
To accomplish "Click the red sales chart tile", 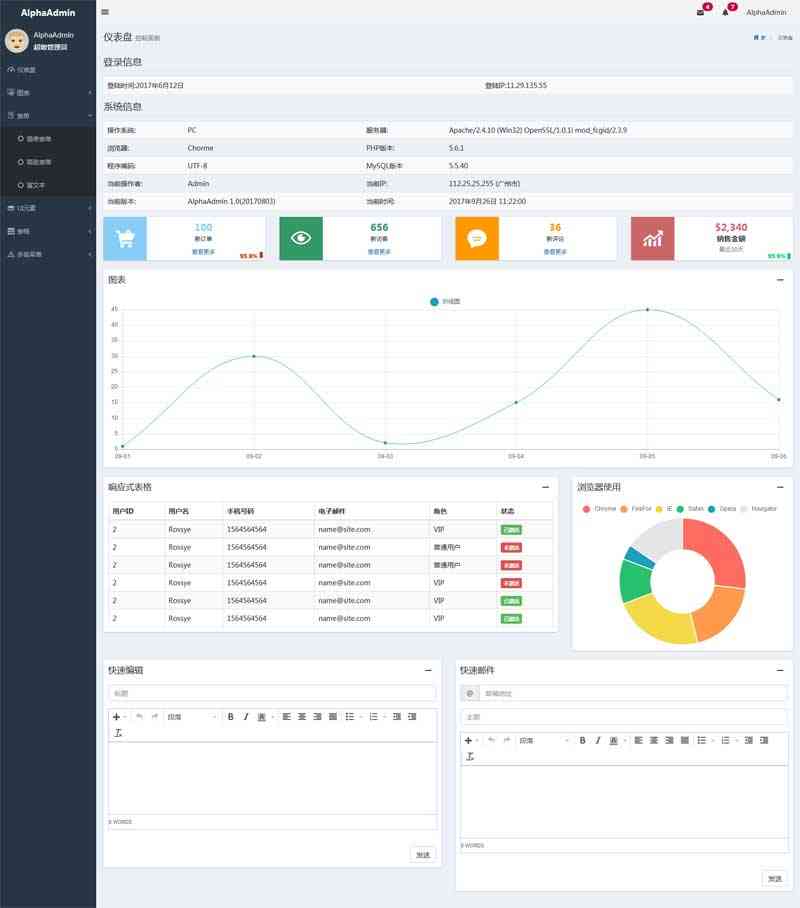I will tap(652, 239).
